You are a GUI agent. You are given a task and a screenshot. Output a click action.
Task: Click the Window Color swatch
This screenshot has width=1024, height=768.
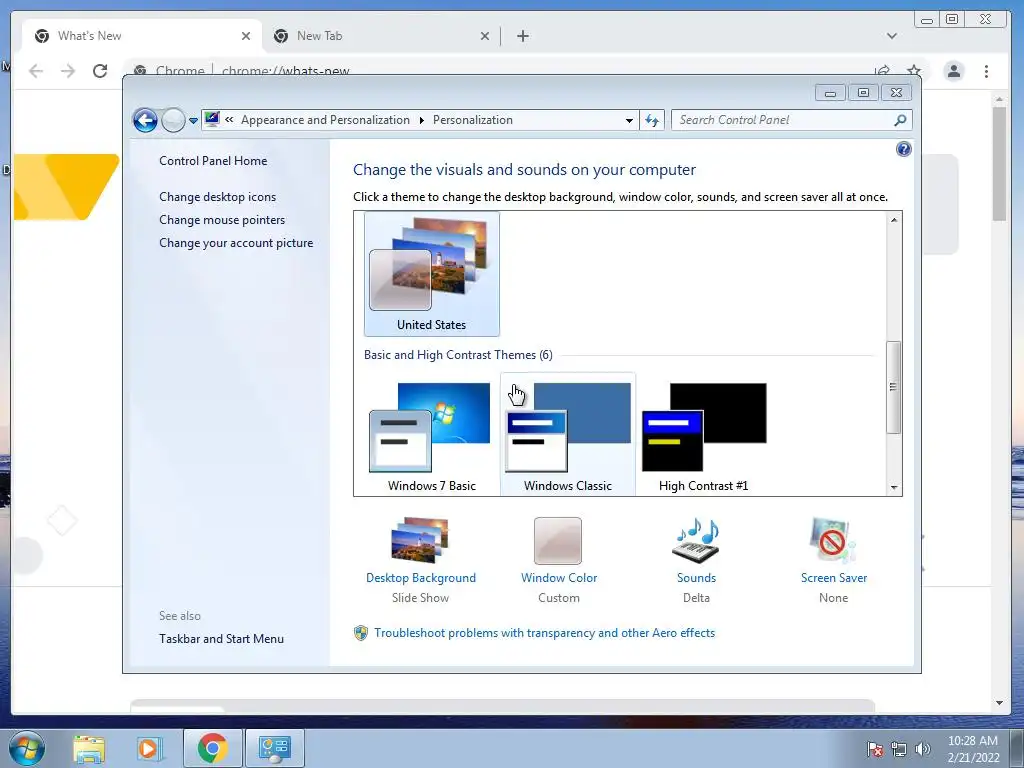(x=558, y=541)
